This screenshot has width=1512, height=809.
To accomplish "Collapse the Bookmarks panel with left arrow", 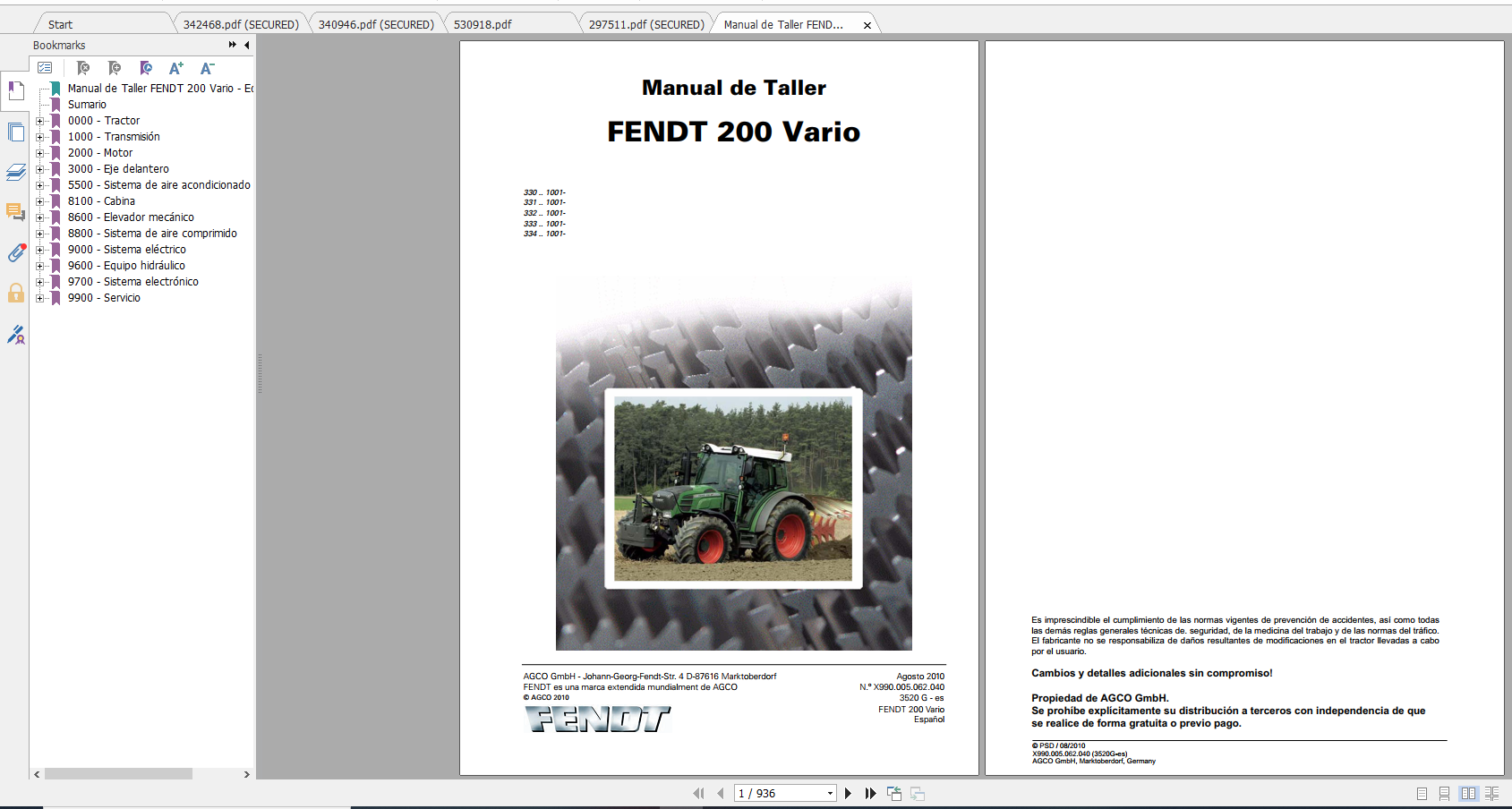I will (x=246, y=45).
